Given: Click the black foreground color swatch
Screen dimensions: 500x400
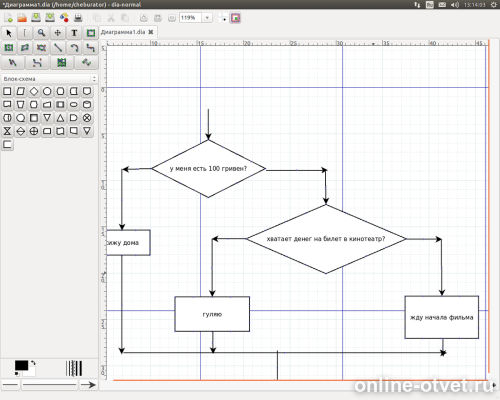Looking at the screenshot, I should point(21,365).
